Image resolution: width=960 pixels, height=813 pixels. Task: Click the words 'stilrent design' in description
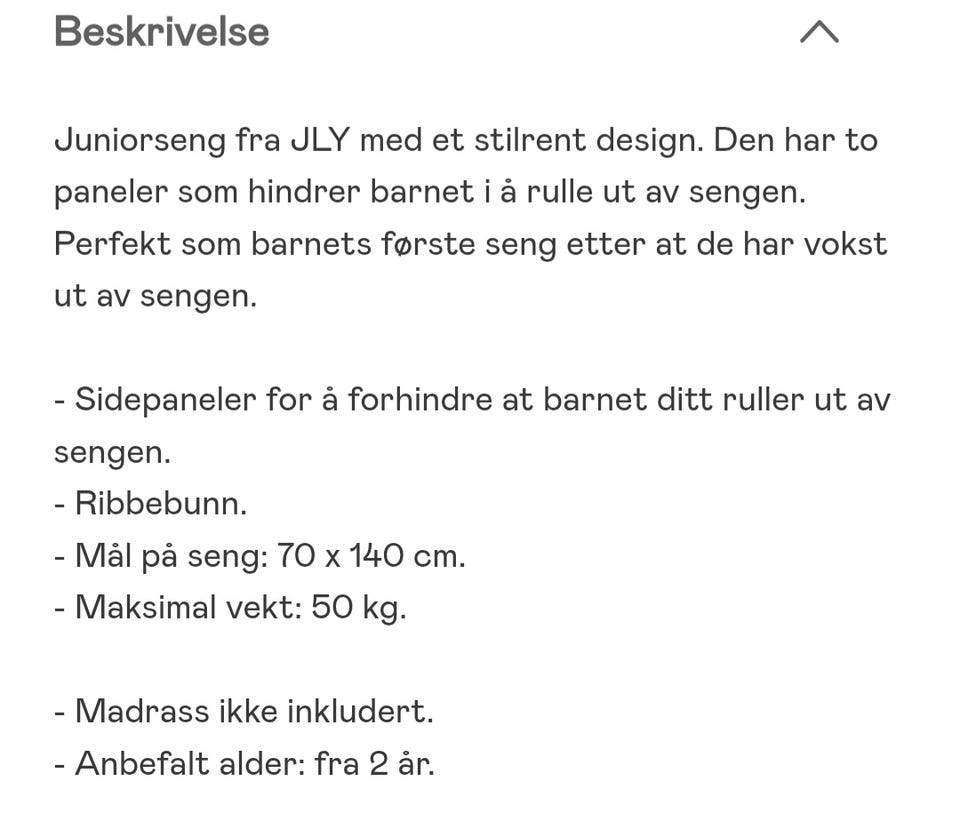[589, 141]
